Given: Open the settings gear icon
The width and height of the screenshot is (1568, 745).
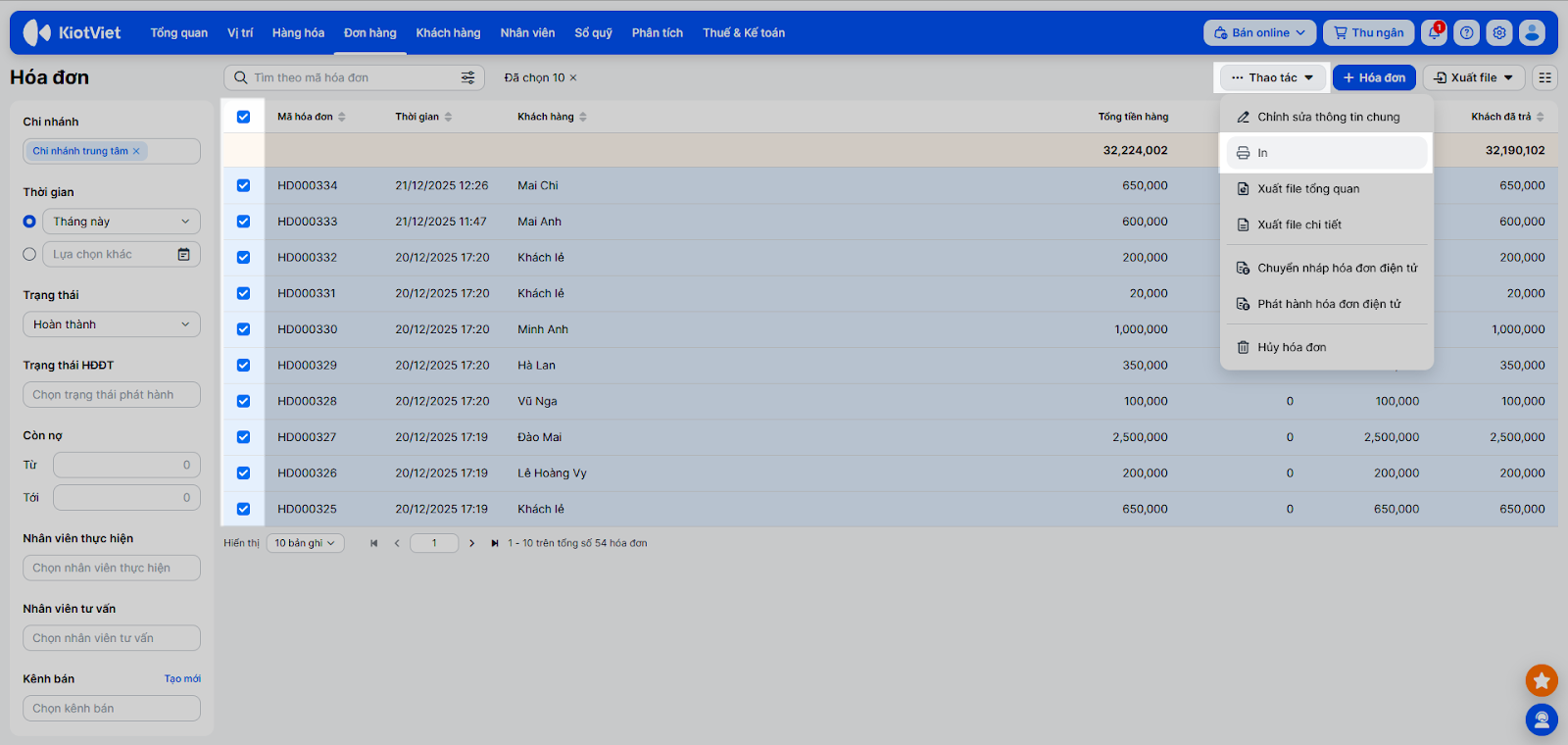Looking at the screenshot, I should pos(1499,32).
